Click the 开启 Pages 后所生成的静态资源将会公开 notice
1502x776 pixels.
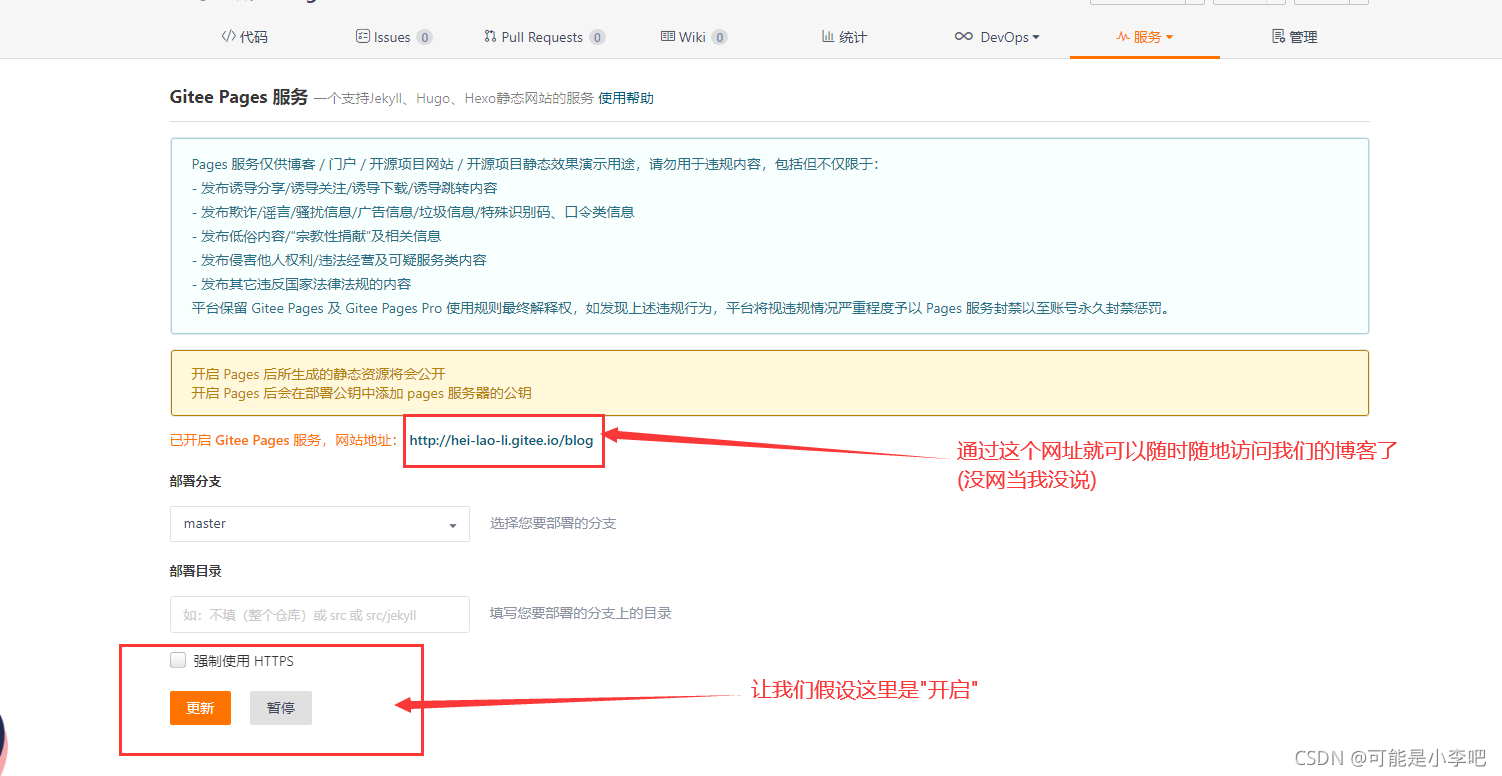tap(318, 374)
